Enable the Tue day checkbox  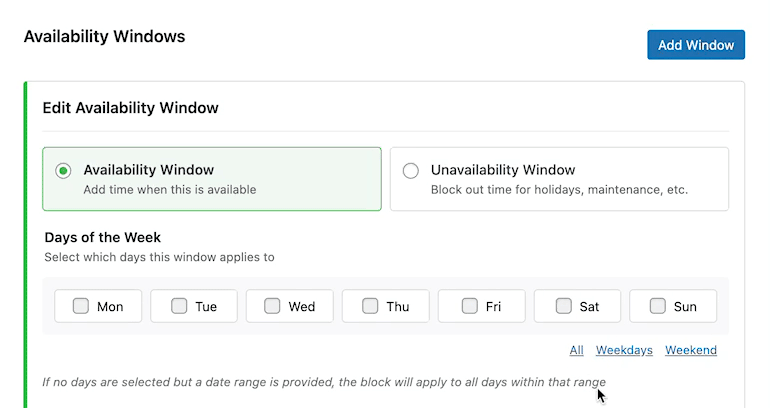(x=179, y=306)
